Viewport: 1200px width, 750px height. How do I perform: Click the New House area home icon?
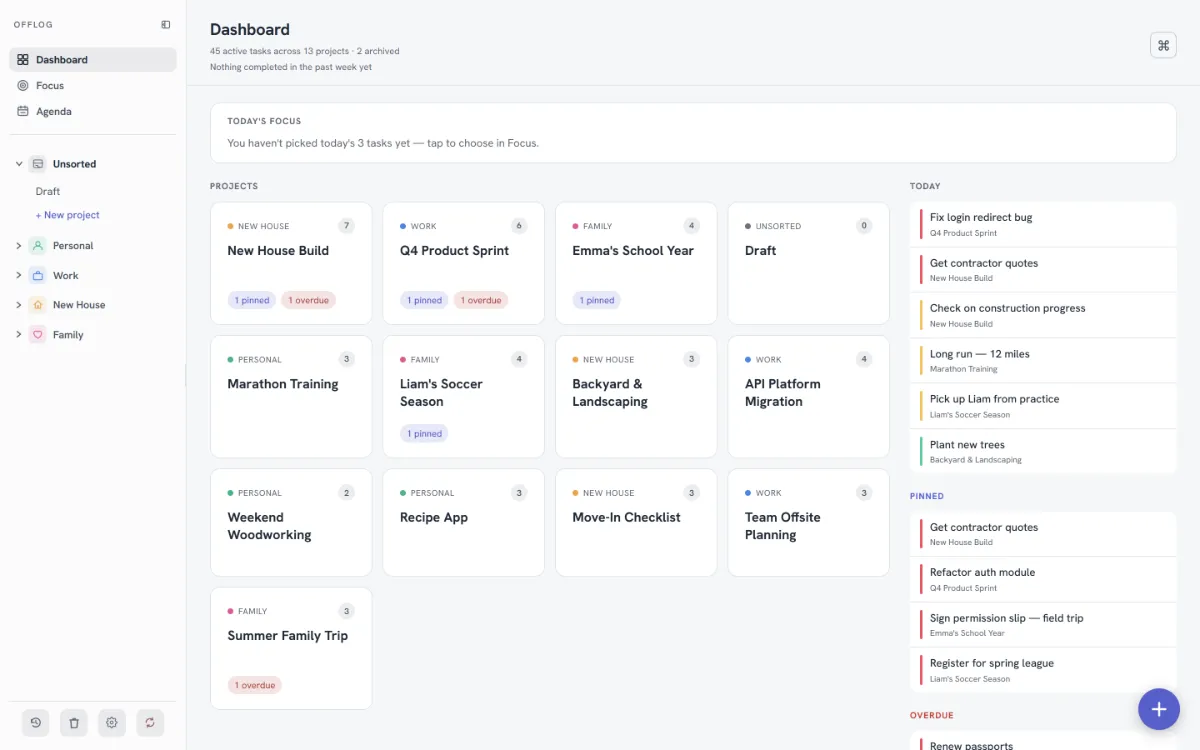coord(37,305)
